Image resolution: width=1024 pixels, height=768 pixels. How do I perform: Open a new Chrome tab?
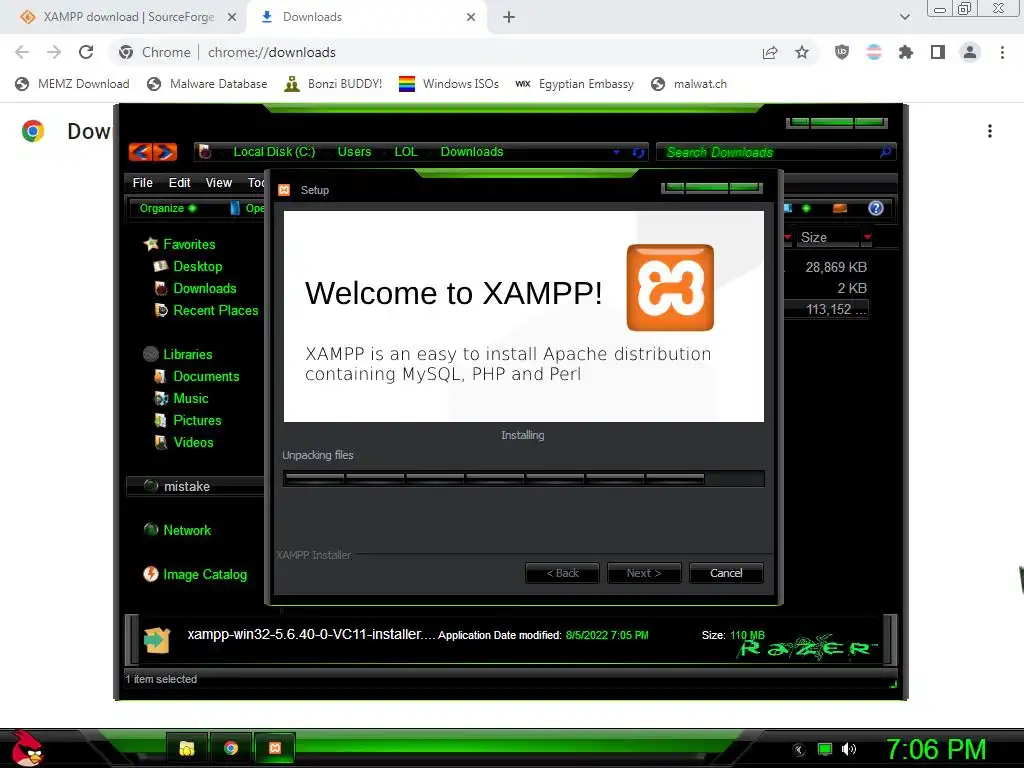tap(509, 17)
